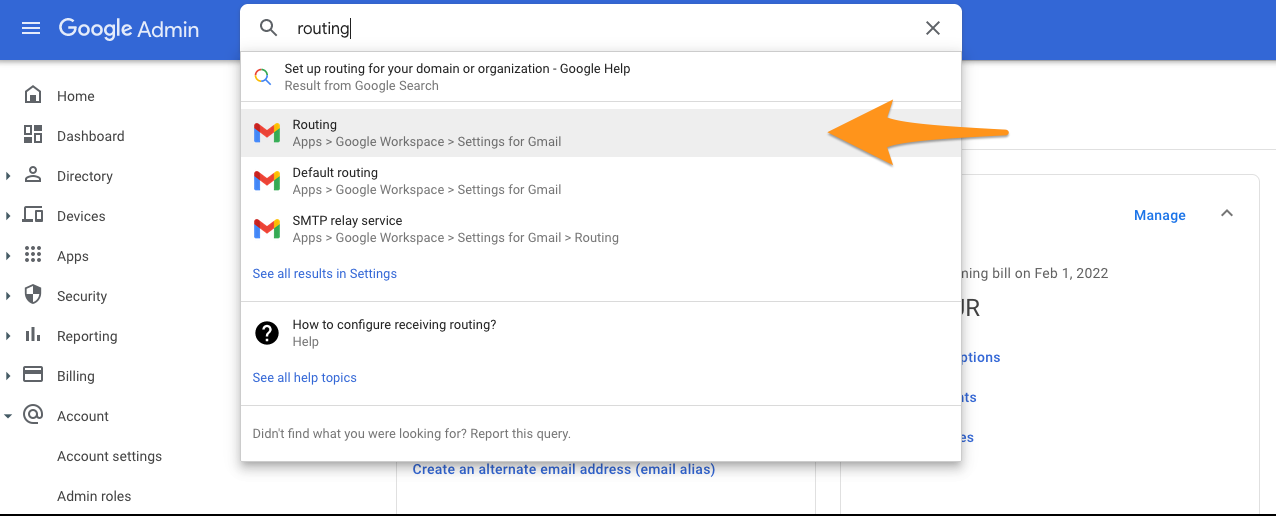Expand the Security section arrow
Screen dimensions: 1276x516
pos(8,296)
